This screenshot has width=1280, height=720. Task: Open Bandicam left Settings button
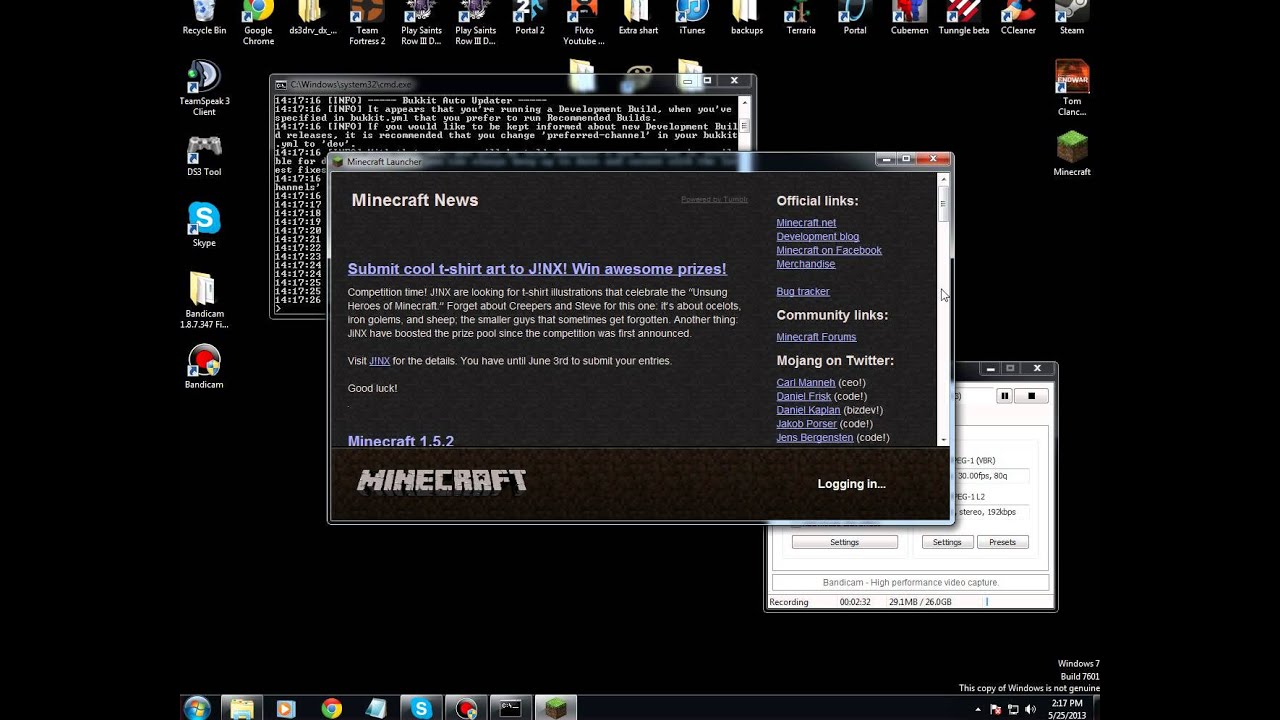[x=844, y=542]
